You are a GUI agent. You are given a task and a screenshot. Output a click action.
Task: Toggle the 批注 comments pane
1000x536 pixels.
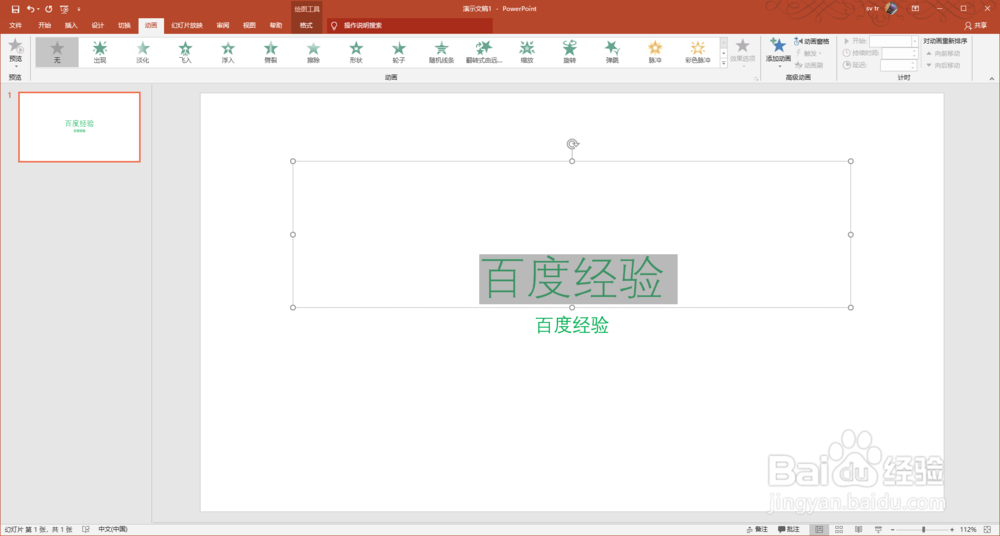(x=788, y=530)
